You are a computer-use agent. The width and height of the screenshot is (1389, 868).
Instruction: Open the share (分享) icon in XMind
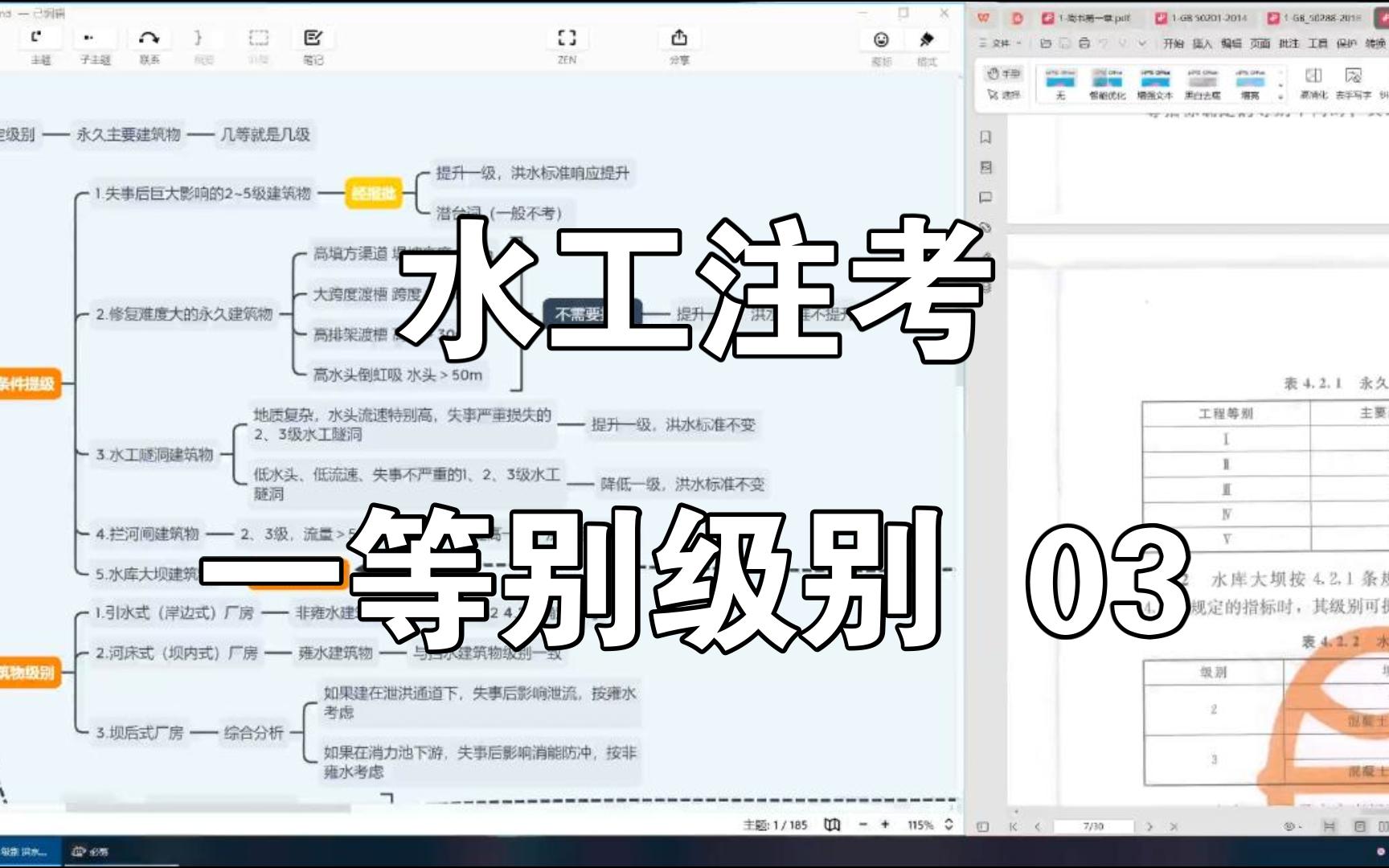tap(679, 46)
